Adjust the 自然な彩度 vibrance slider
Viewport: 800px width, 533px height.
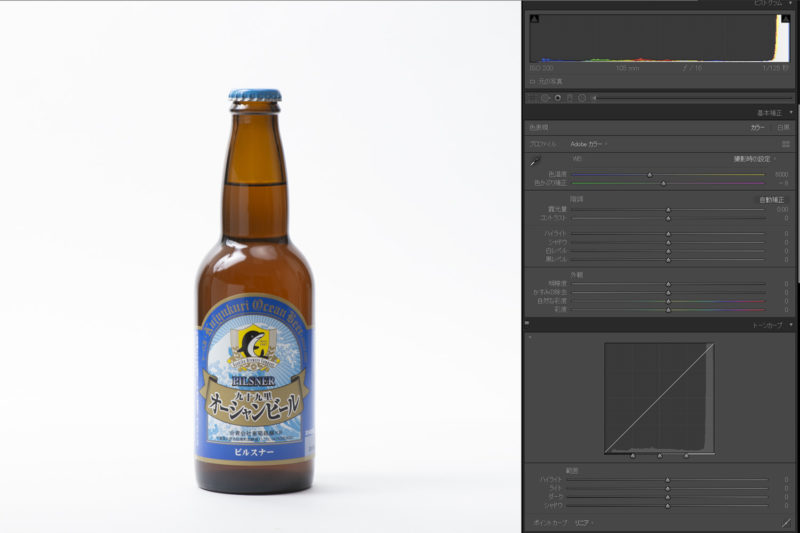668,301
